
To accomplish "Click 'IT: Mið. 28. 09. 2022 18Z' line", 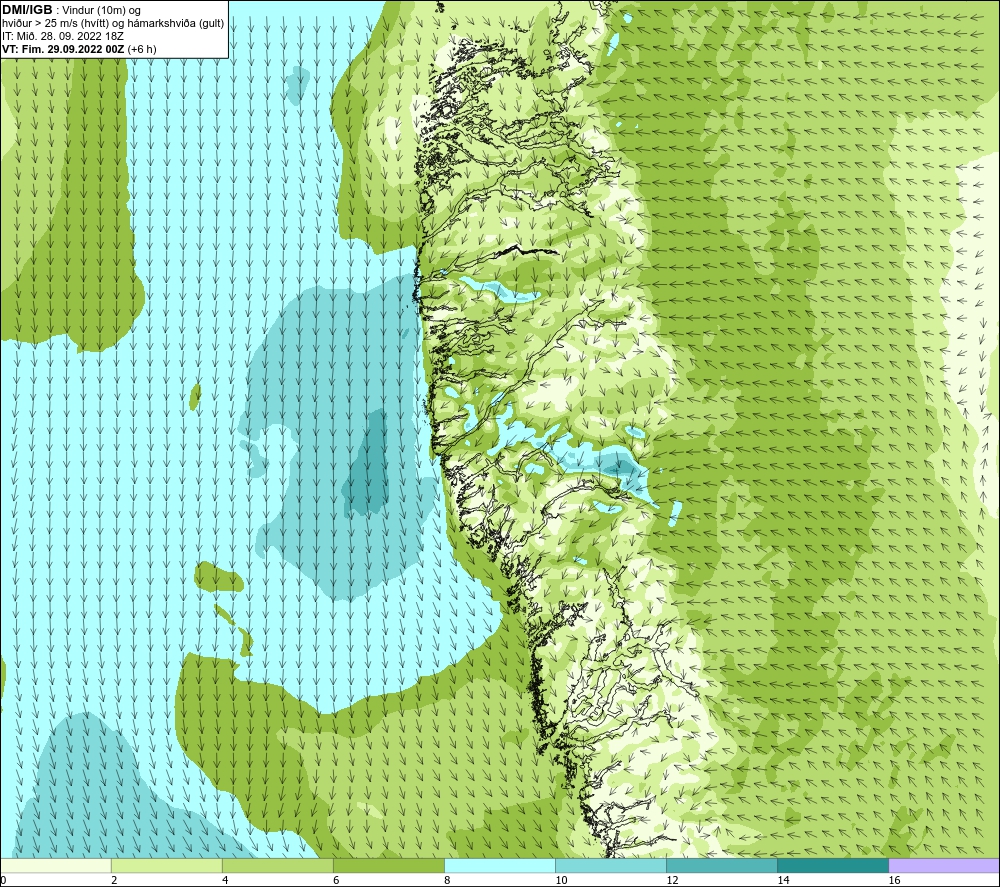I will [x=62, y=36].
